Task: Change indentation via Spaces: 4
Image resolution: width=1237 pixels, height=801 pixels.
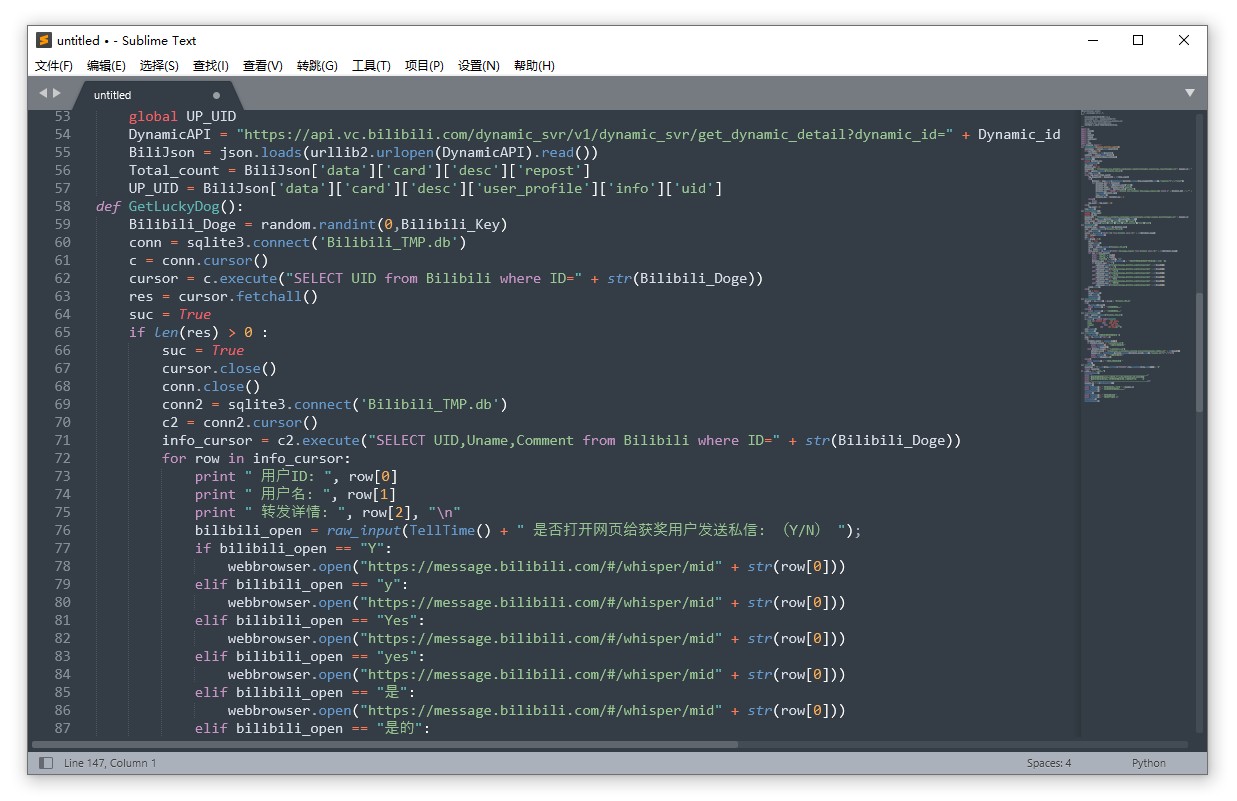Action: (1048, 763)
